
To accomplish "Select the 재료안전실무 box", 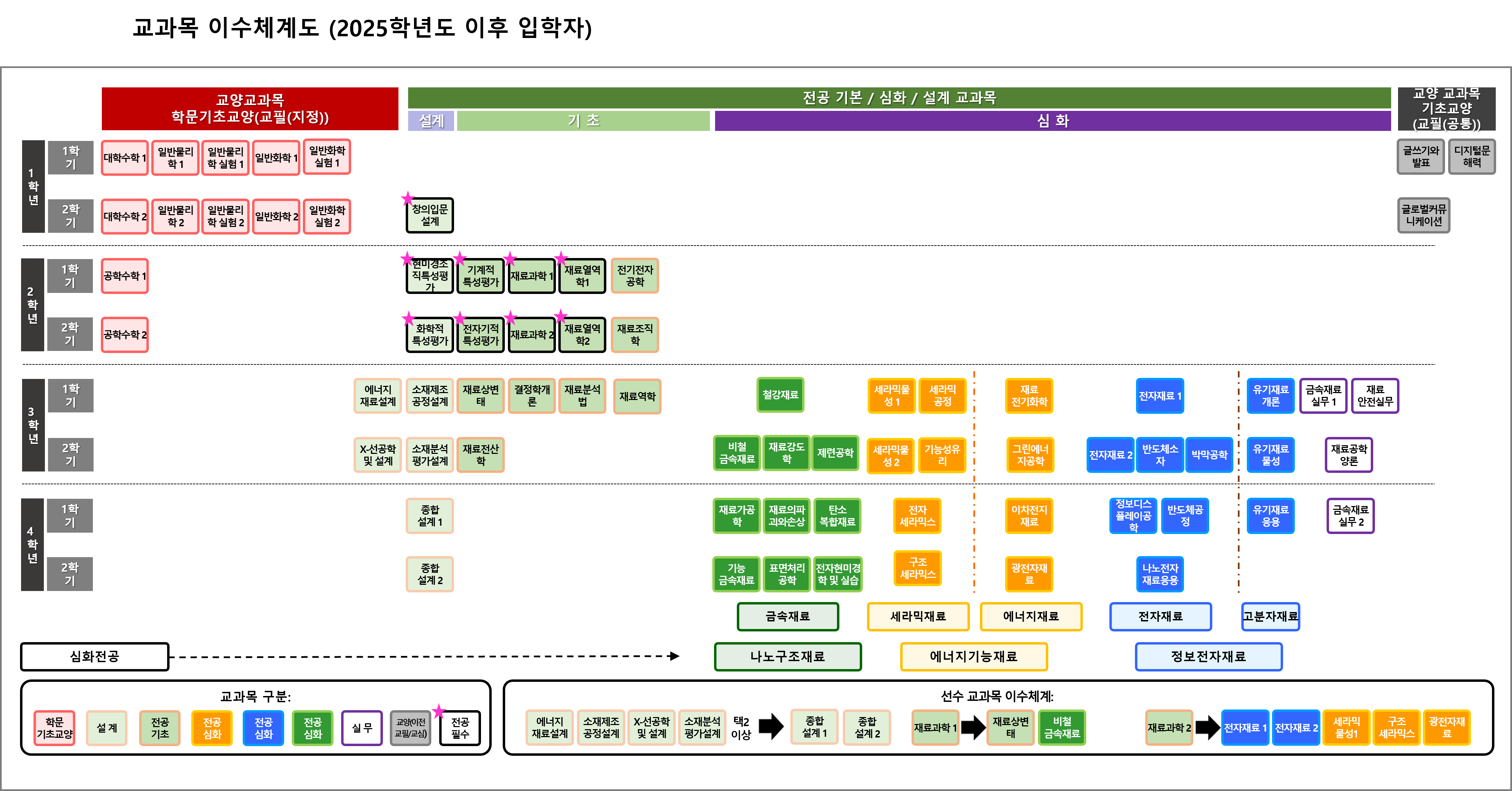I will 1375,396.
